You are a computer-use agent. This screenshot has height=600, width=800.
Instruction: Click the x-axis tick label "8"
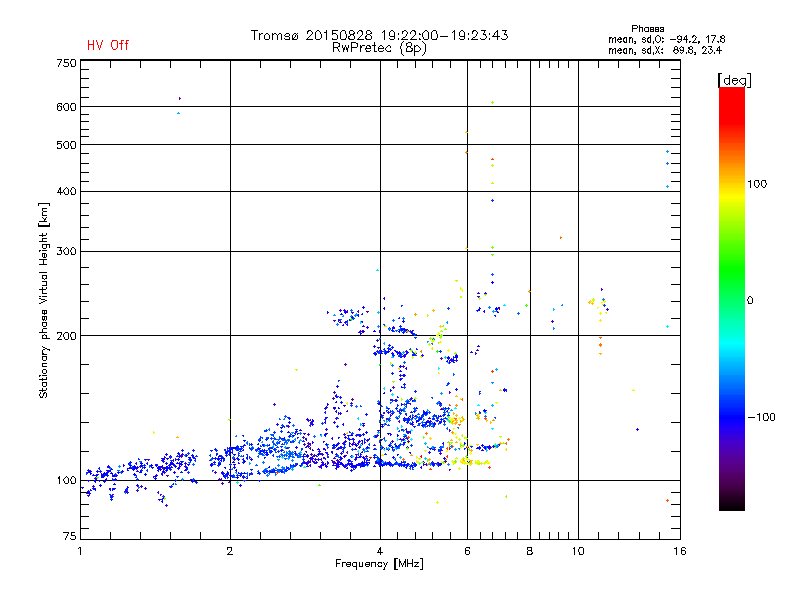pyautogui.click(x=530, y=551)
